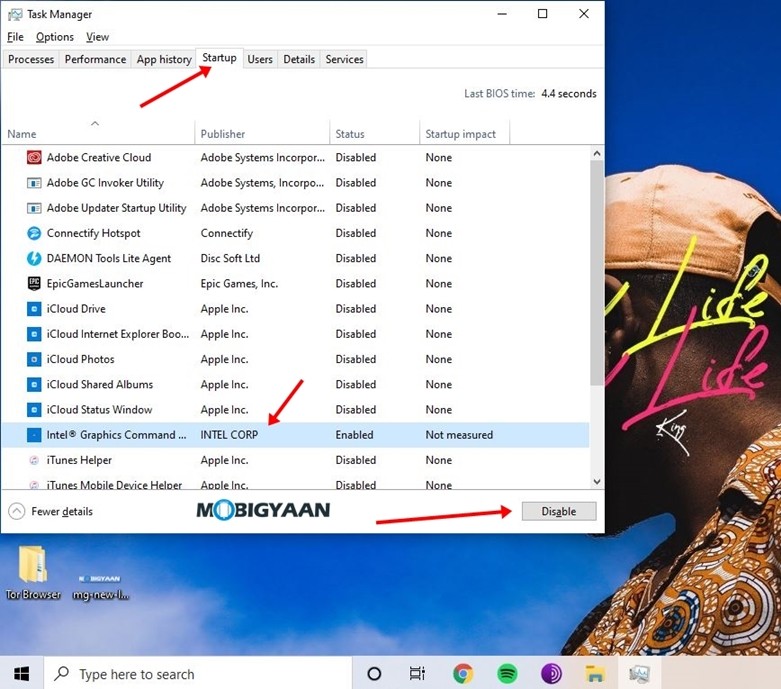The image size is (781, 689).
Task: Click Disabled status of Adobe Creative Cloud
Action: click(356, 157)
